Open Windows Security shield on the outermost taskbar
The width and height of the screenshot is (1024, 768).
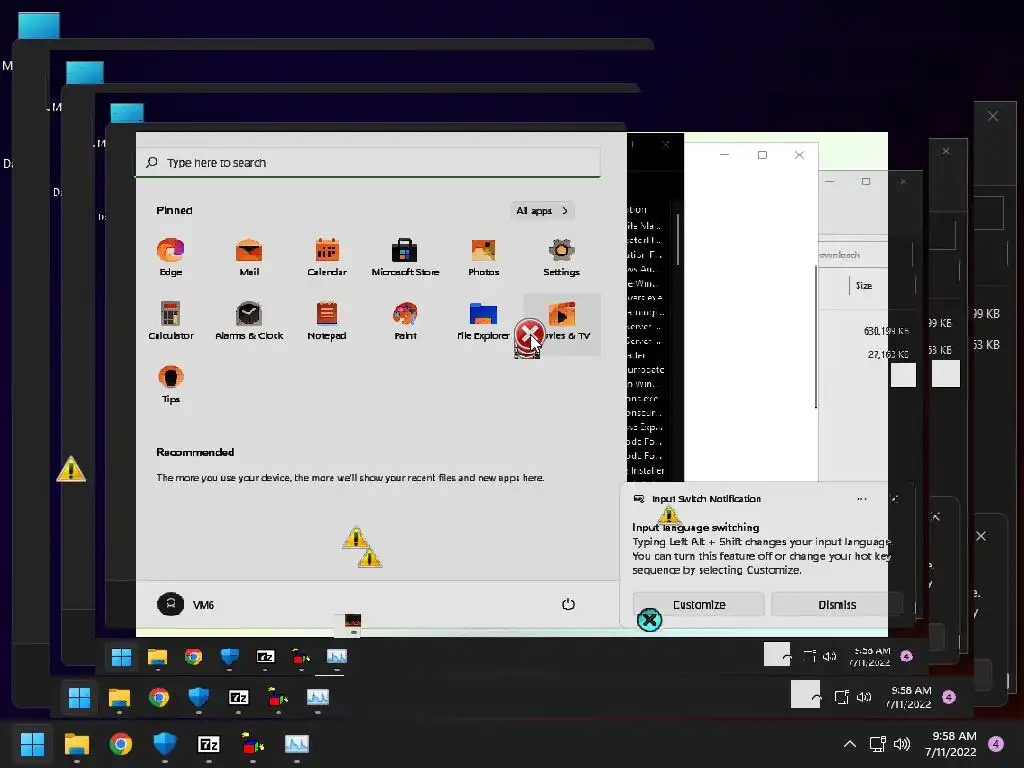click(x=165, y=744)
